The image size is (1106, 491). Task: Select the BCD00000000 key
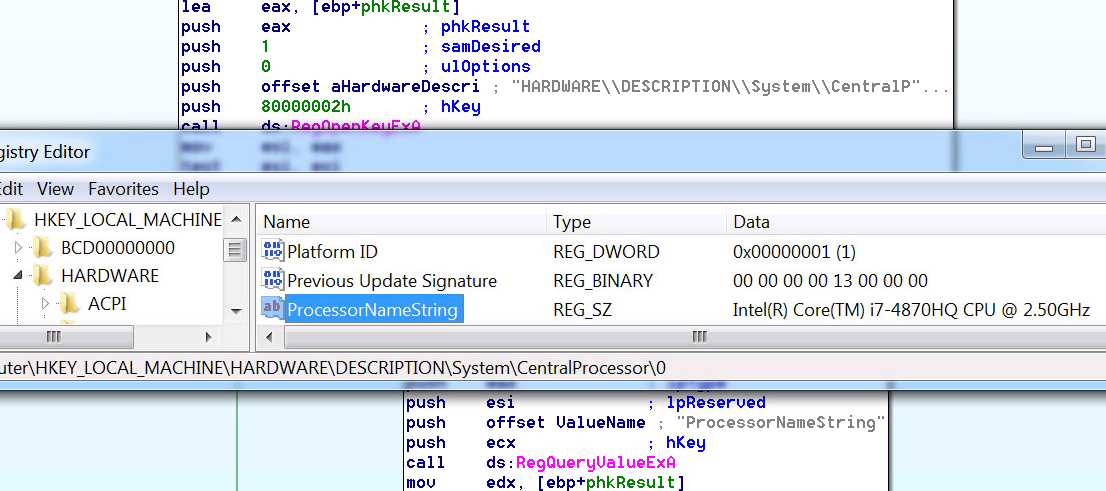tap(118, 248)
